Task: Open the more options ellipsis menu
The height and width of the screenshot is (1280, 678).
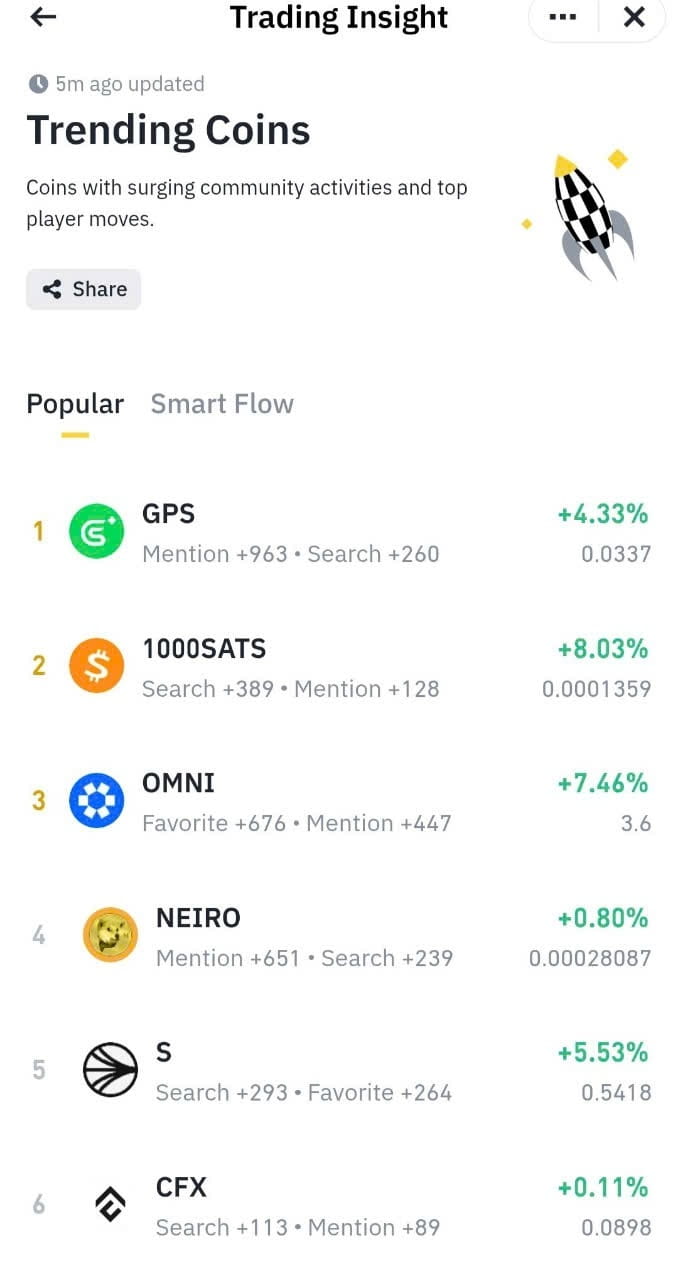Action: coord(563,17)
